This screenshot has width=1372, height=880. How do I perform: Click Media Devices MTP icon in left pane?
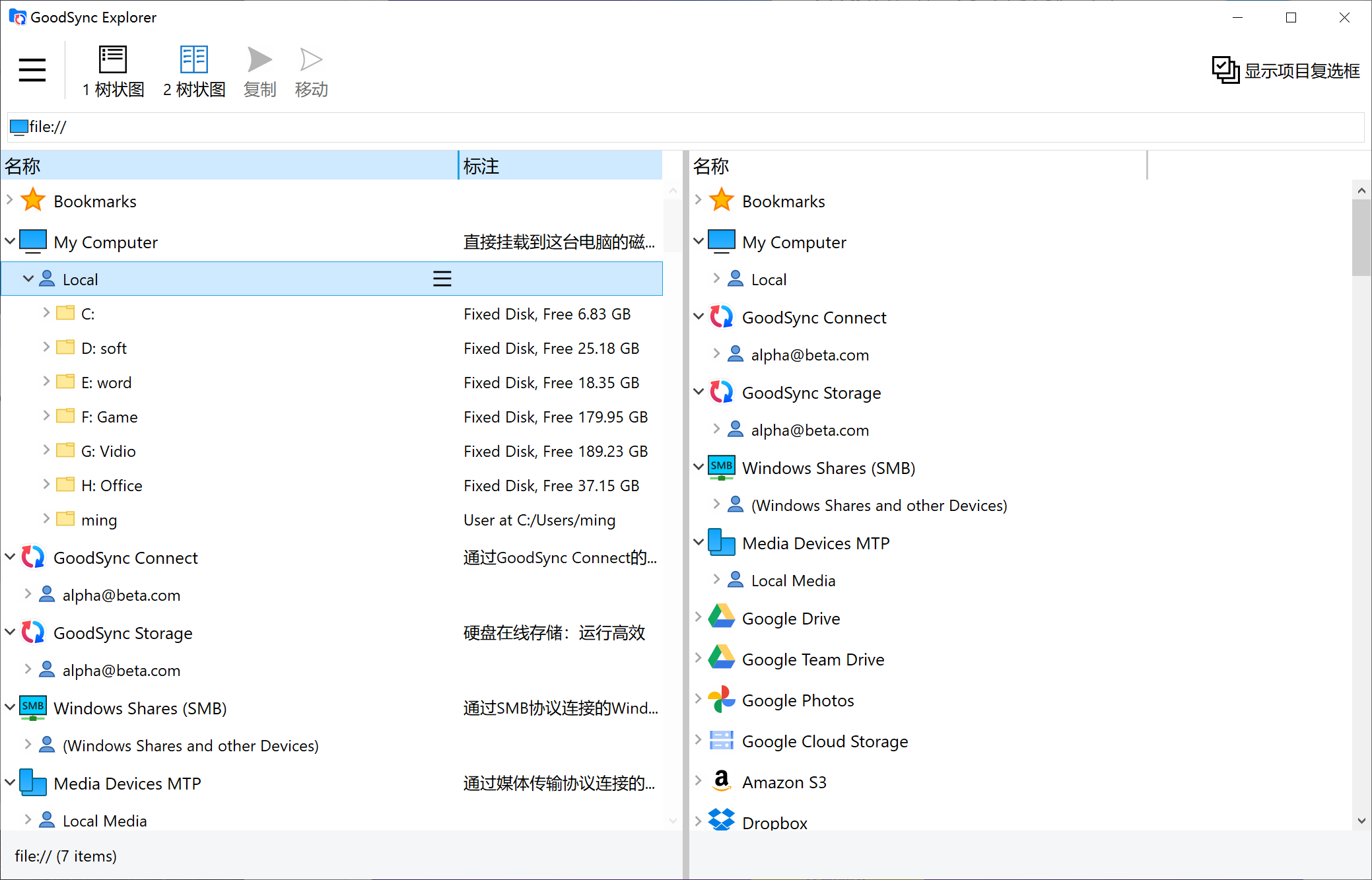33,783
